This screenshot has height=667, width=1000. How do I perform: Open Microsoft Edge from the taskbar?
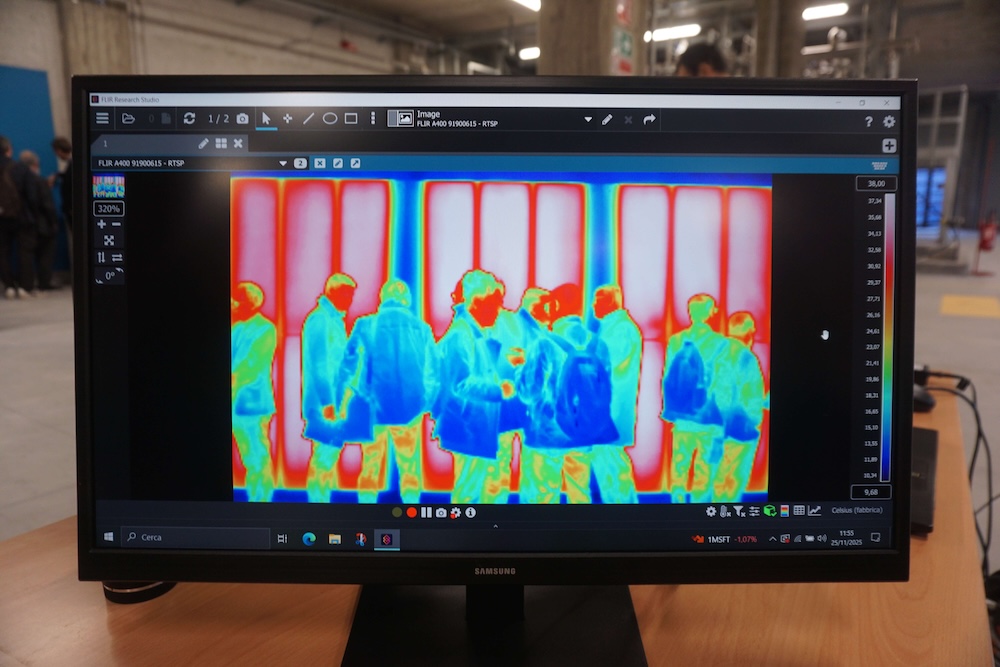coord(309,539)
